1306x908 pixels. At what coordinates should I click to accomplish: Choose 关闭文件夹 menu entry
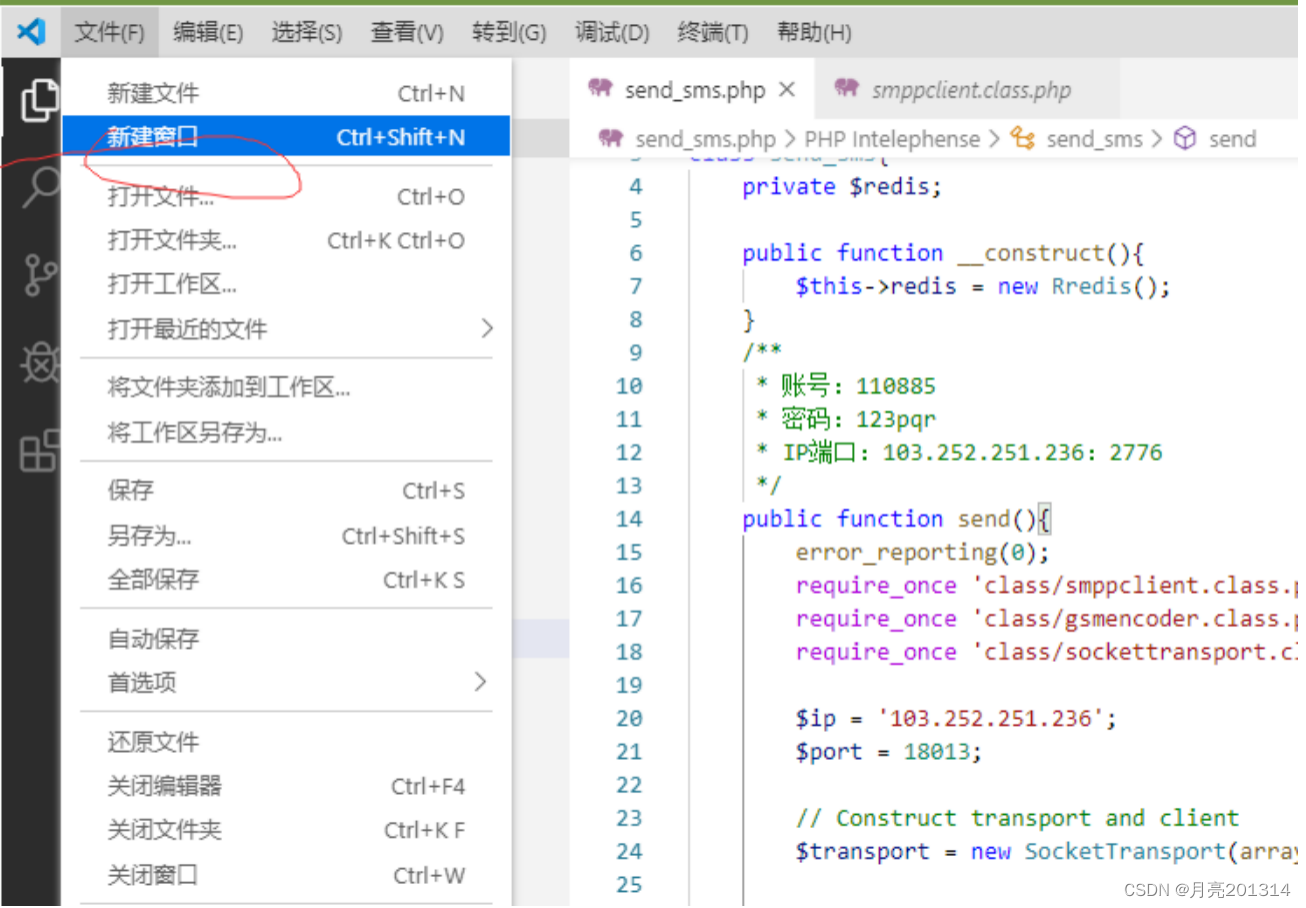coord(286,830)
